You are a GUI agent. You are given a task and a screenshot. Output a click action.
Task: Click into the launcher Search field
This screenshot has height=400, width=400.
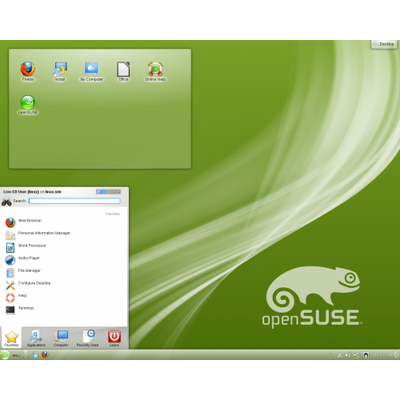74,201
